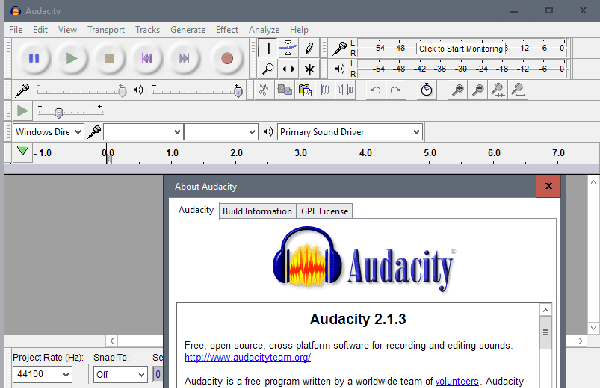Select the Selection (I-beam) tool

pos(269,49)
